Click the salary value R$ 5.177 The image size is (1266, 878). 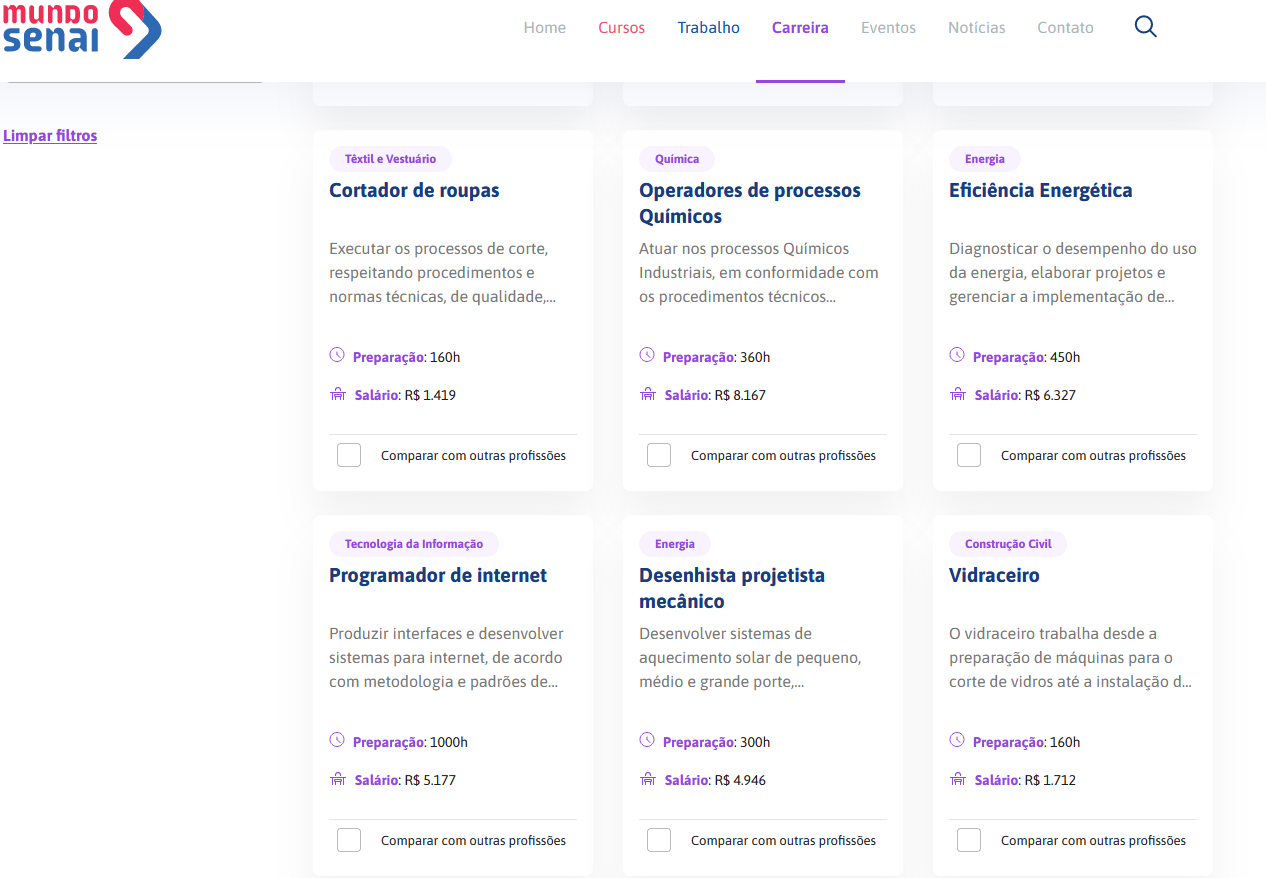pyautogui.click(x=430, y=780)
